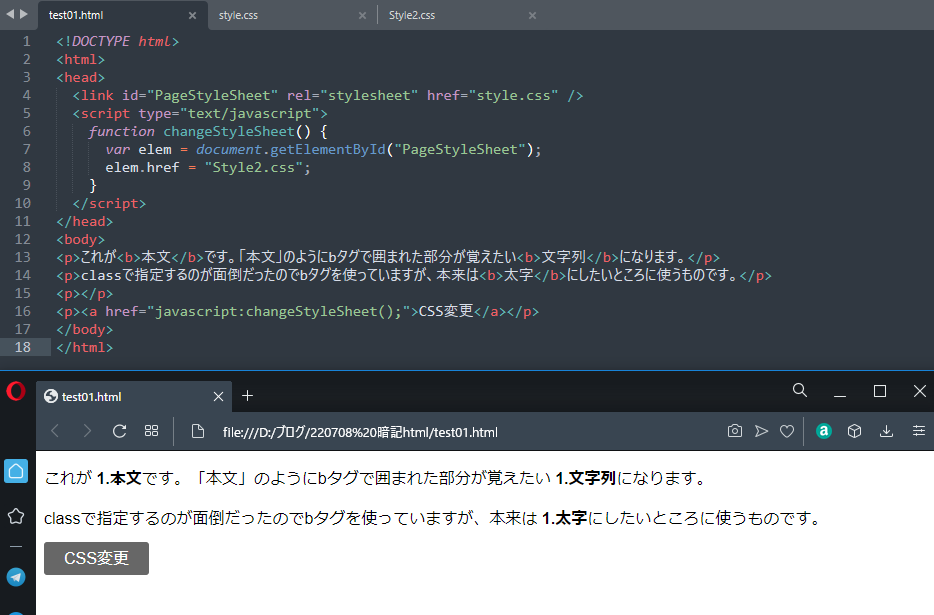Go to previous editor tab arrow

(x=10, y=14)
